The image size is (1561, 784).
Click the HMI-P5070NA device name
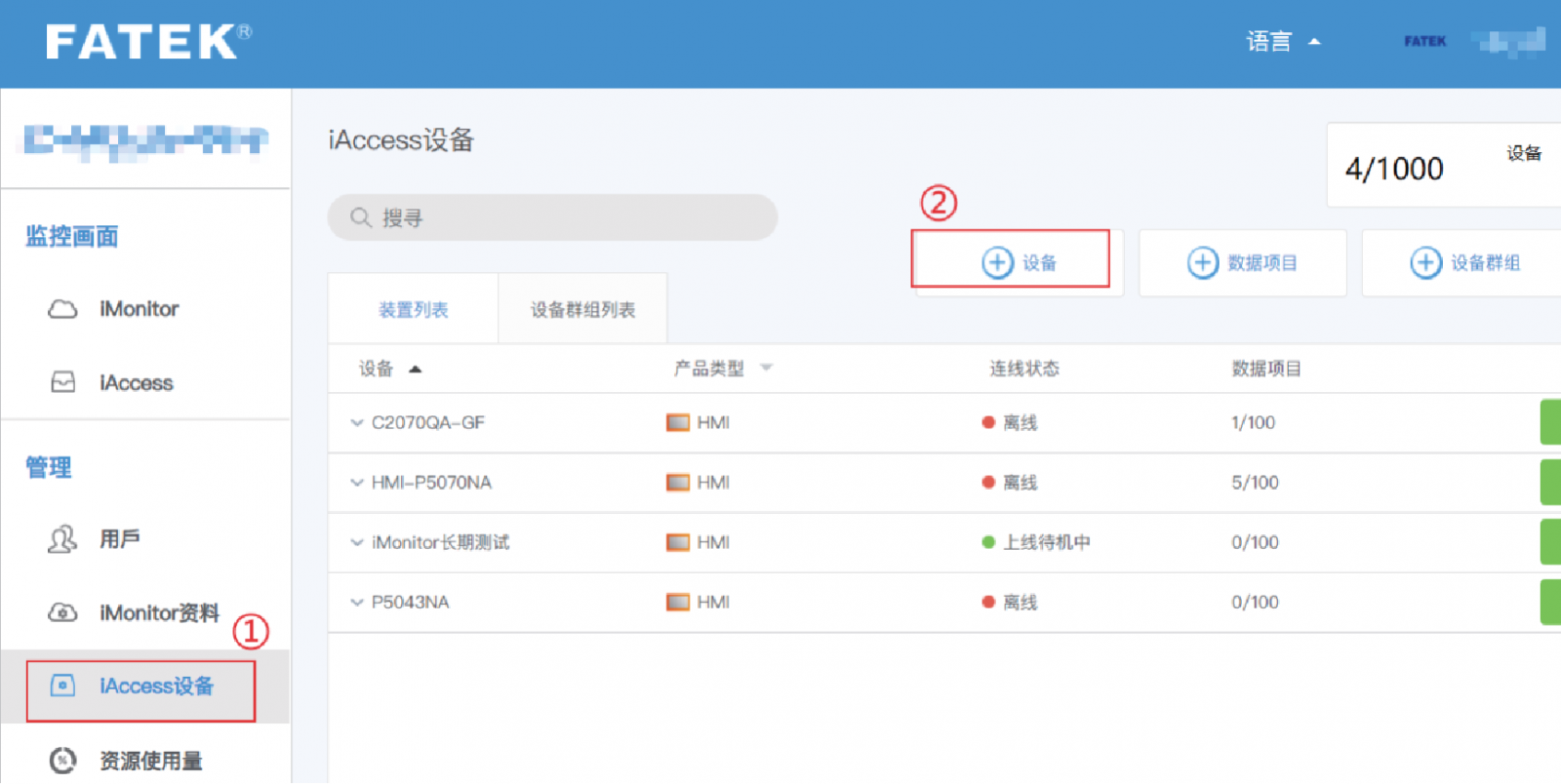[431, 483]
